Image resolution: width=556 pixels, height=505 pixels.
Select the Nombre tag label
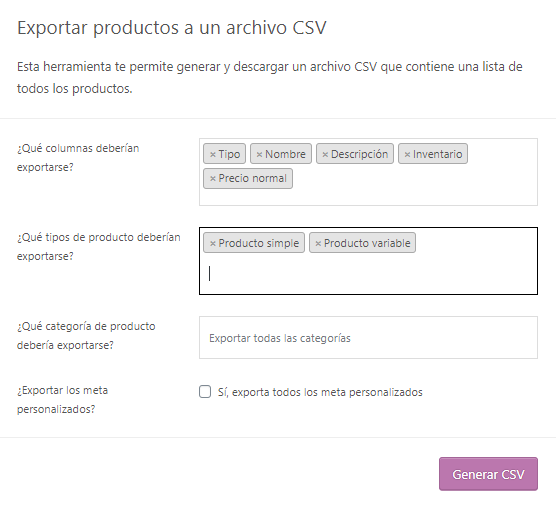coord(285,154)
